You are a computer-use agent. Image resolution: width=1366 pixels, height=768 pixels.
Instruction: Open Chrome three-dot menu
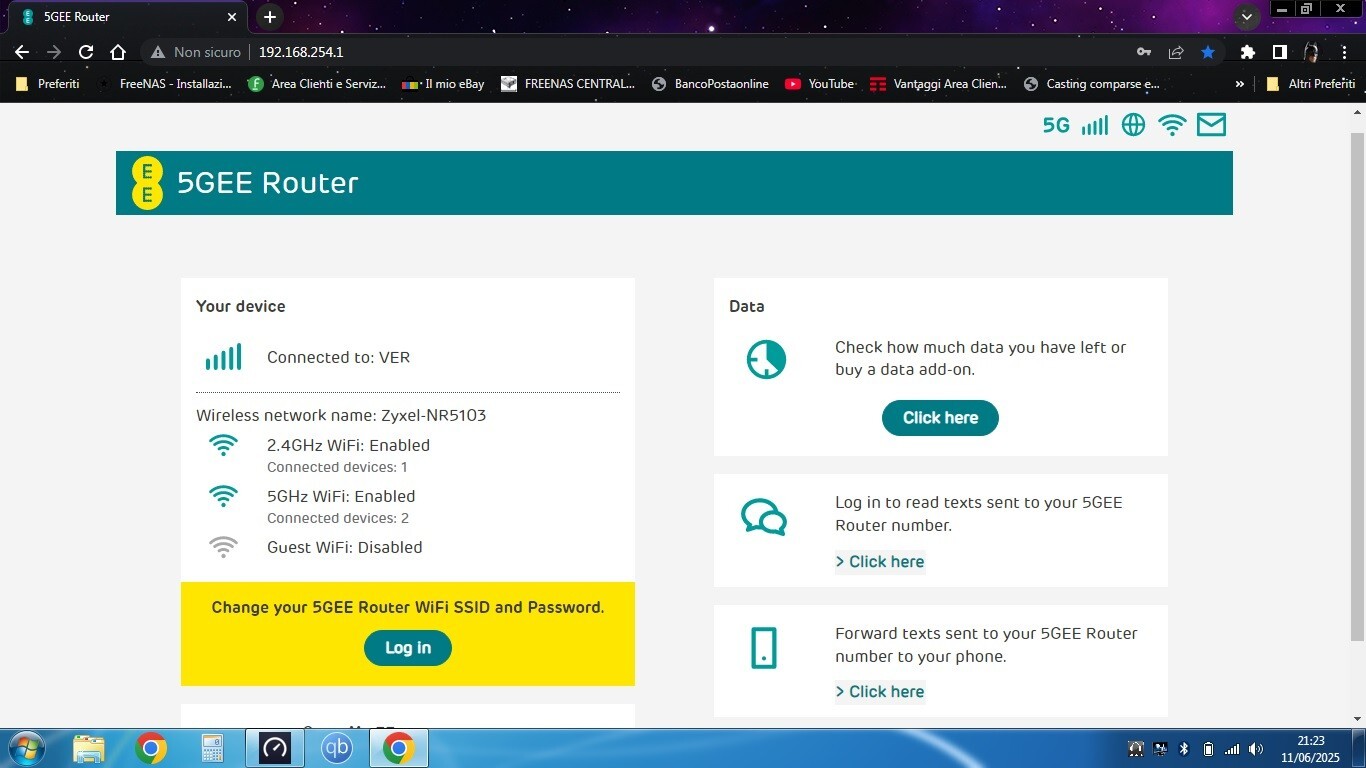1344,52
